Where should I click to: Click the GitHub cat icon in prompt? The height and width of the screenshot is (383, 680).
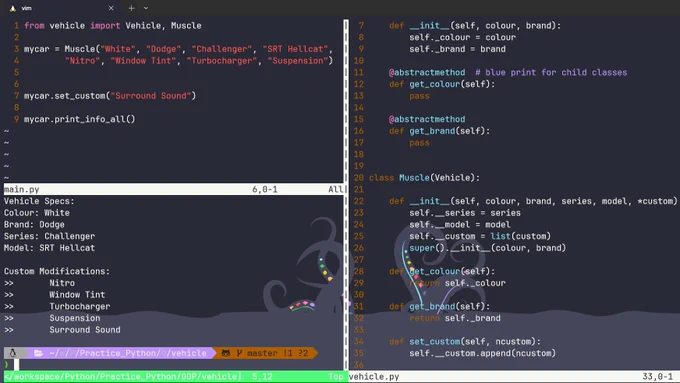(x=226, y=353)
